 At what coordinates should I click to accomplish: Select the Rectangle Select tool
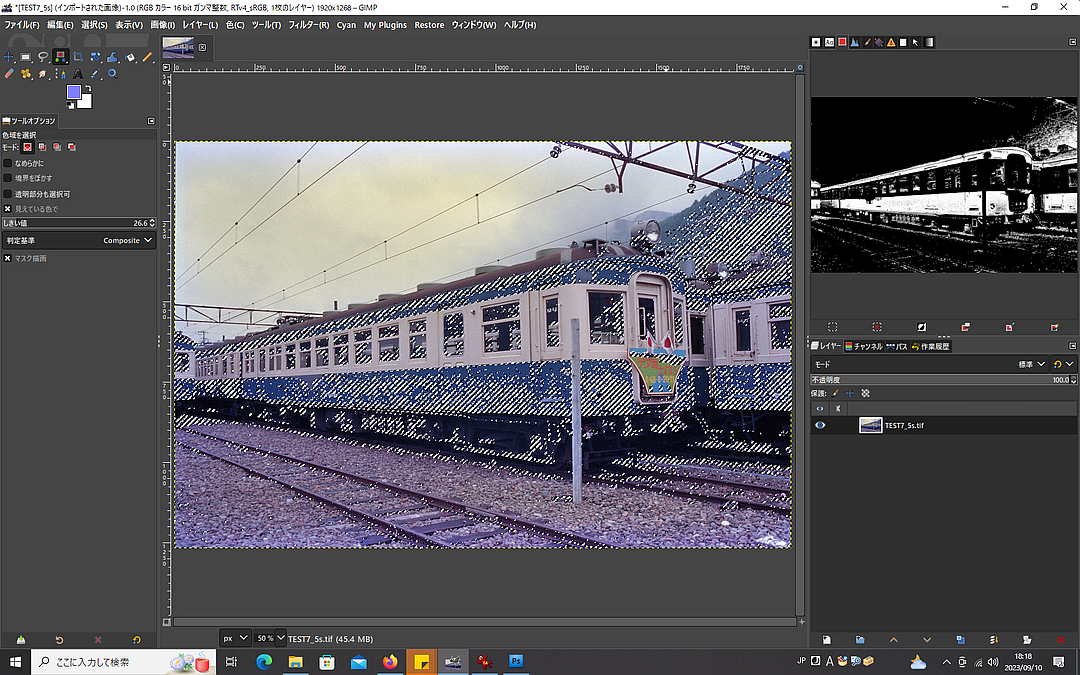click(26, 57)
